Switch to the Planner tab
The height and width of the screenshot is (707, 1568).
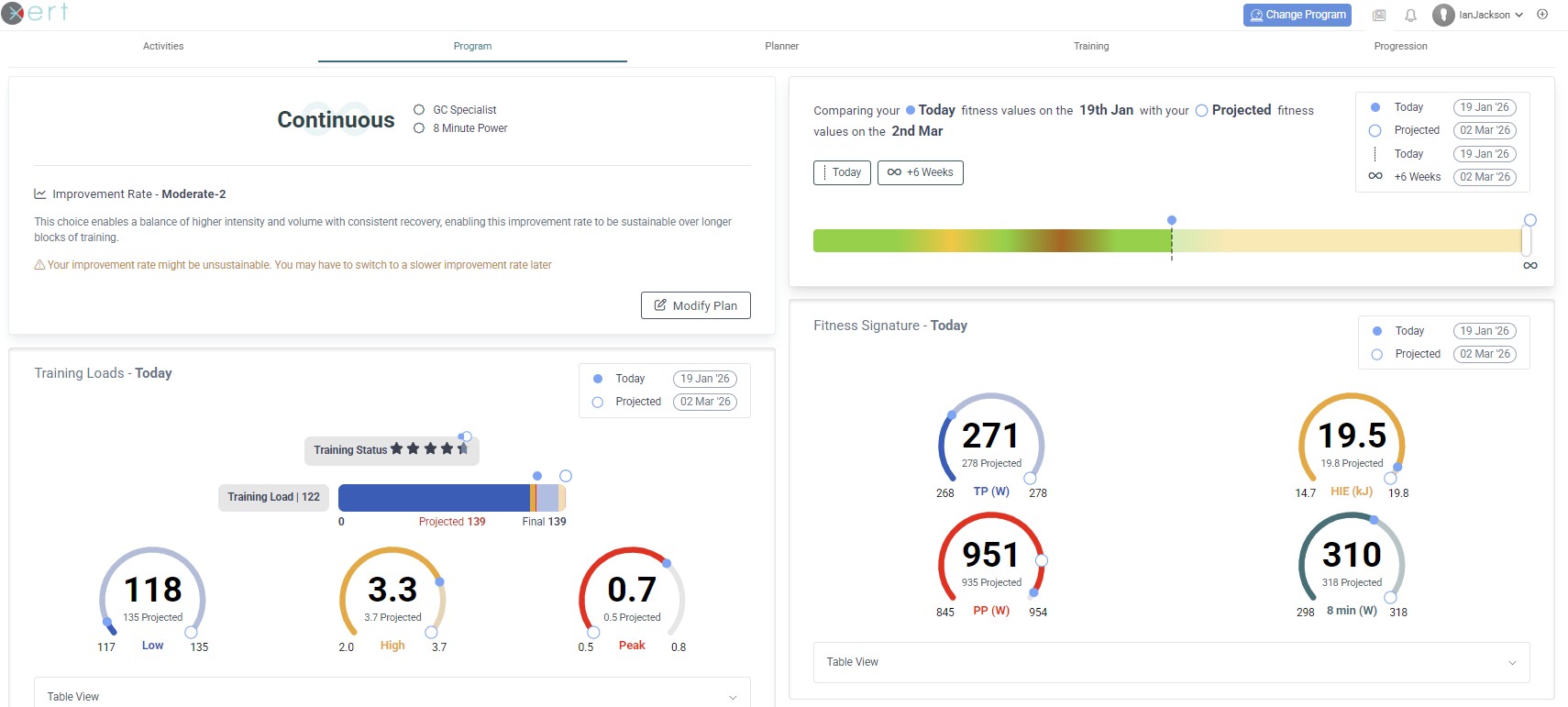point(781,46)
